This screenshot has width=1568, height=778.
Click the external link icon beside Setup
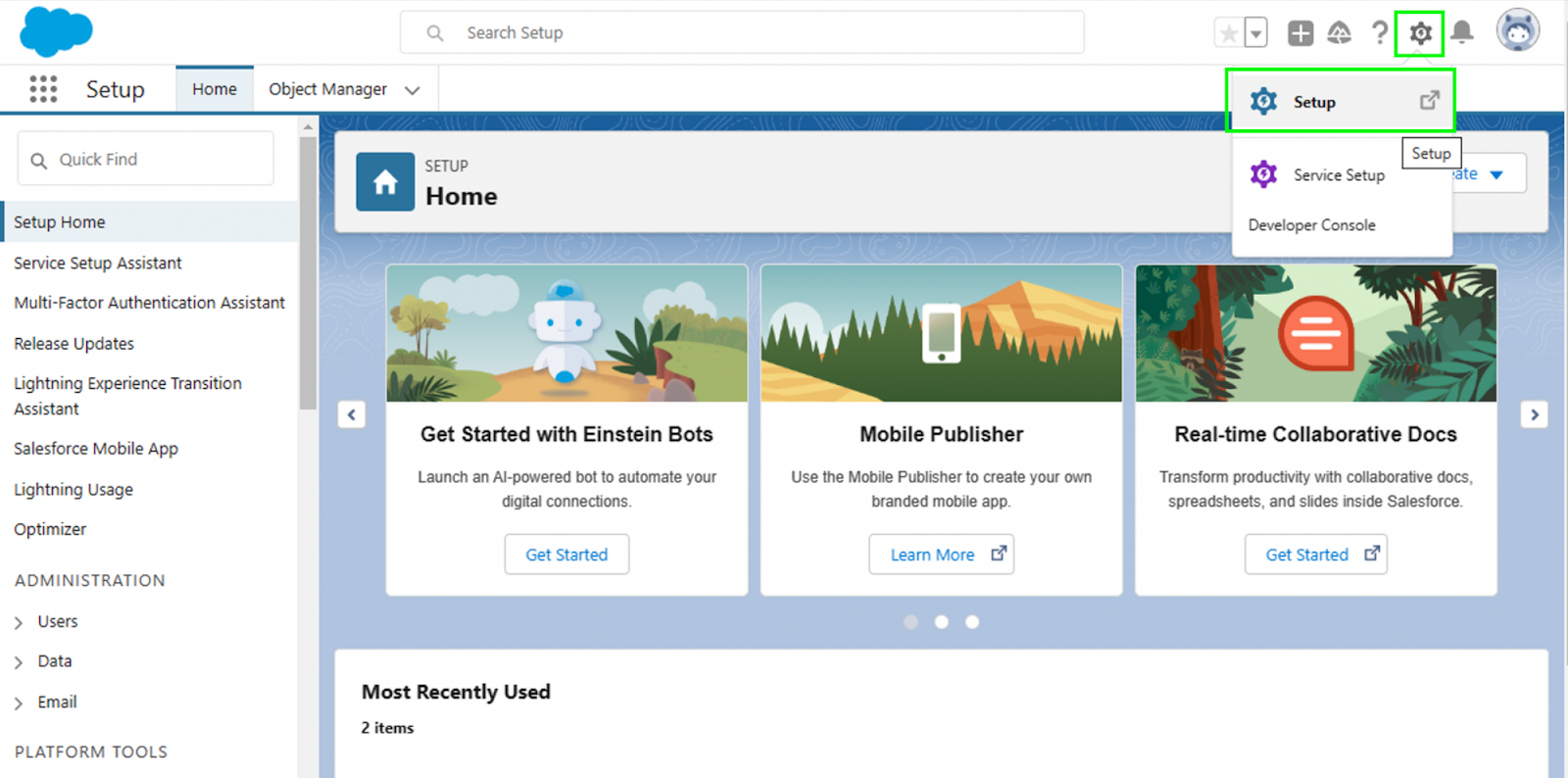[1430, 100]
